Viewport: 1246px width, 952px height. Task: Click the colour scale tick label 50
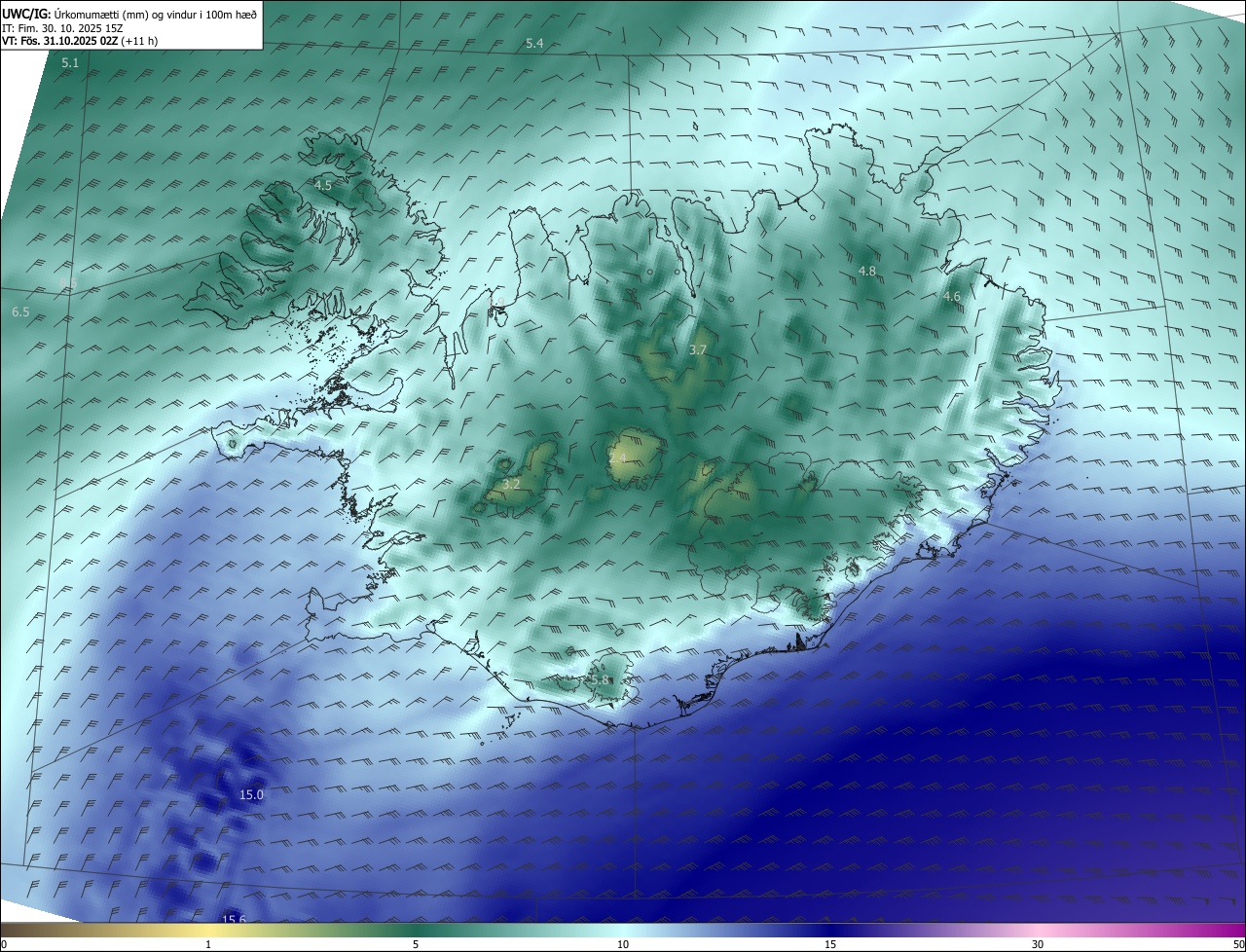(1237, 944)
